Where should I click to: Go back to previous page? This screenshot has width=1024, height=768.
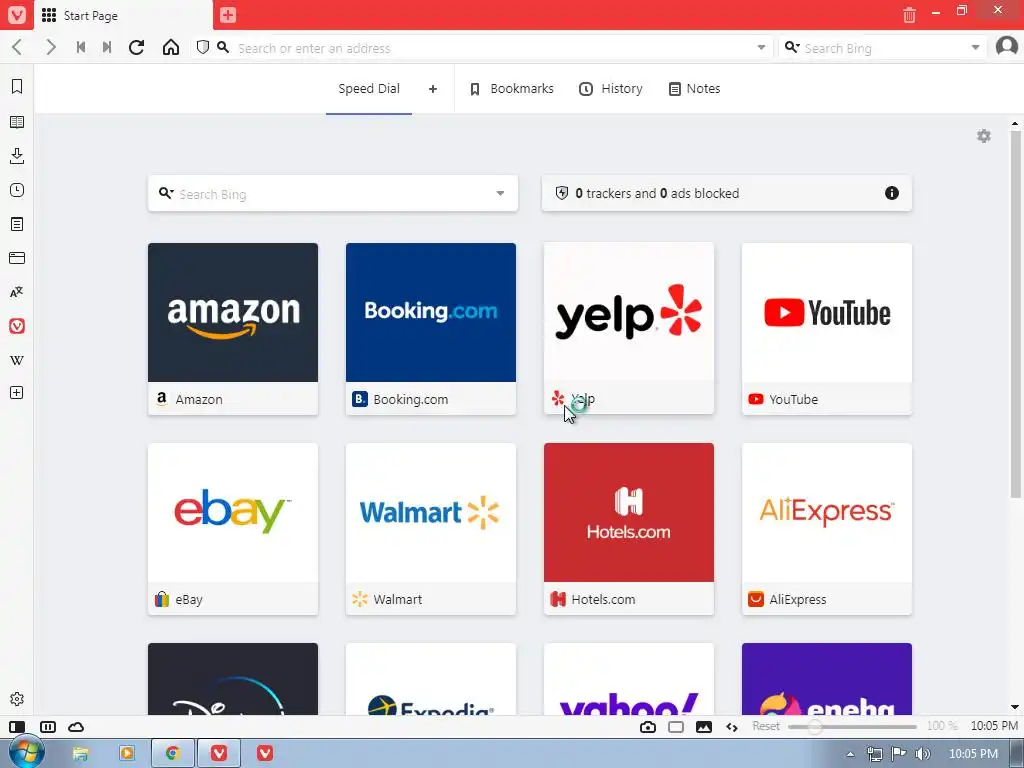point(18,47)
